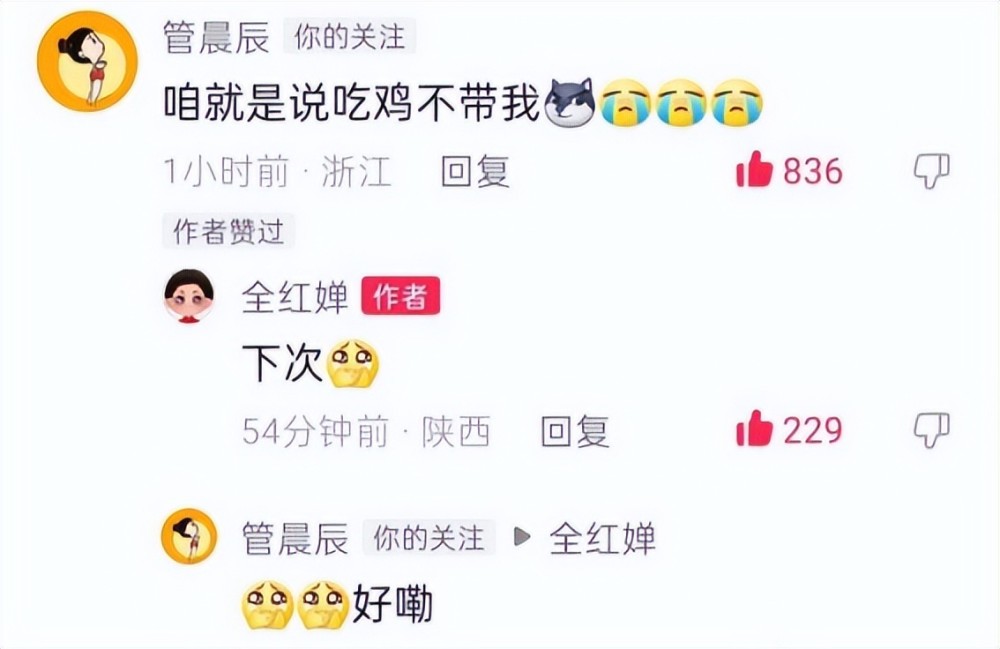The width and height of the screenshot is (1000, 649).
Task: Open the mentioned 全红婵 after reply arrow
Action: [x=603, y=538]
